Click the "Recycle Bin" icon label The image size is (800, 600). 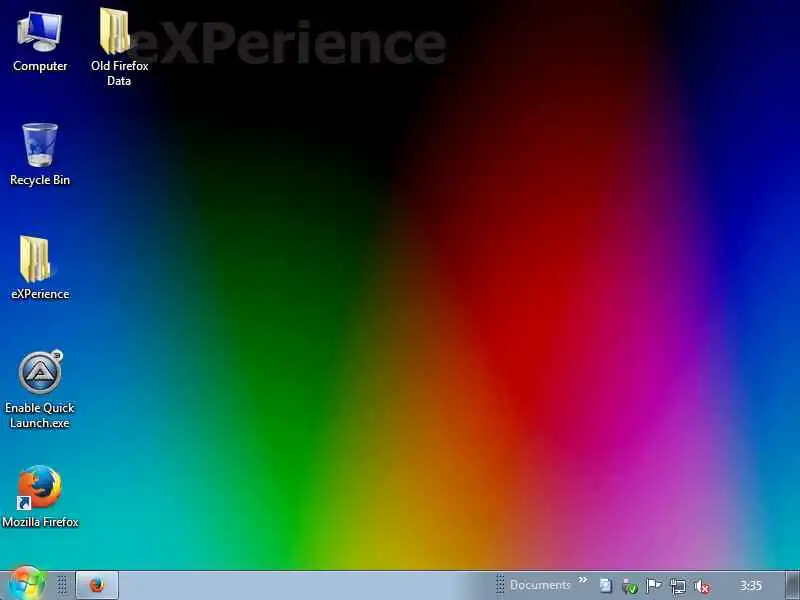pyautogui.click(x=40, y=180)
